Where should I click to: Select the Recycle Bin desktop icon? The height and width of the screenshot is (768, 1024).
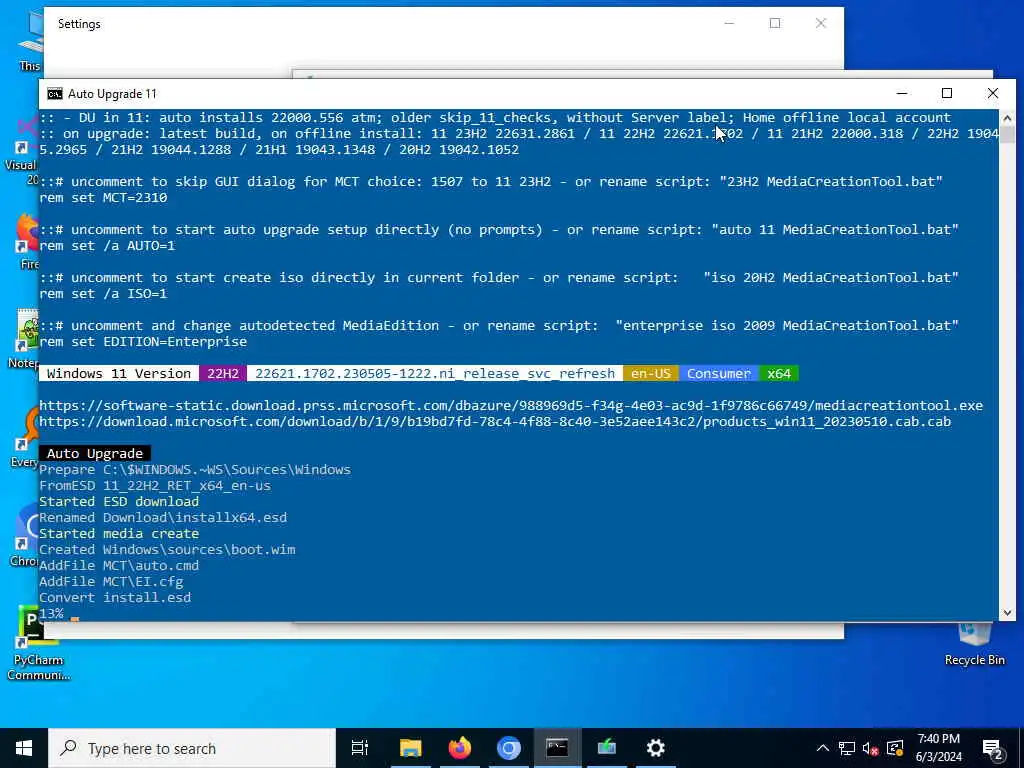click(974, 644)
